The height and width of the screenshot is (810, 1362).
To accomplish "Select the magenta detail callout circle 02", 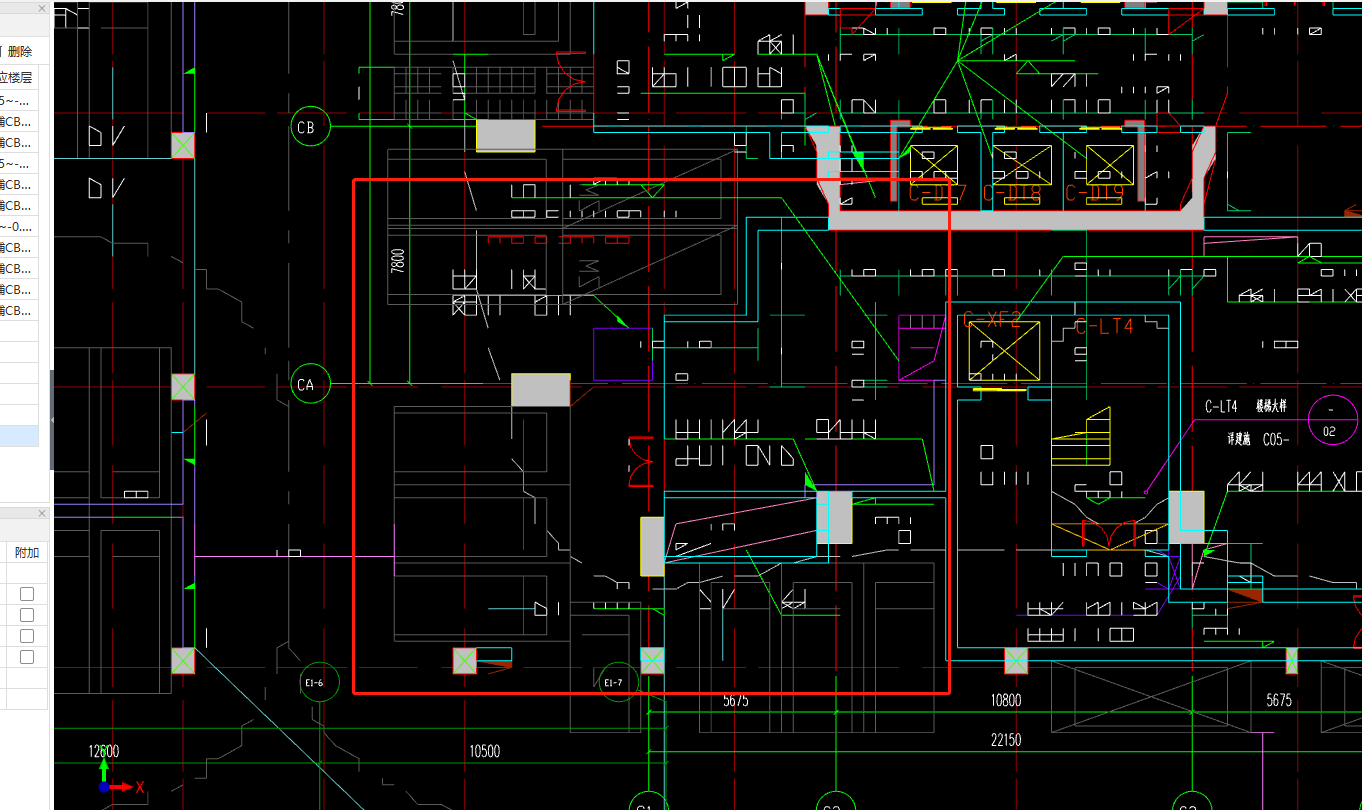I will click(x=1333, y=420).
